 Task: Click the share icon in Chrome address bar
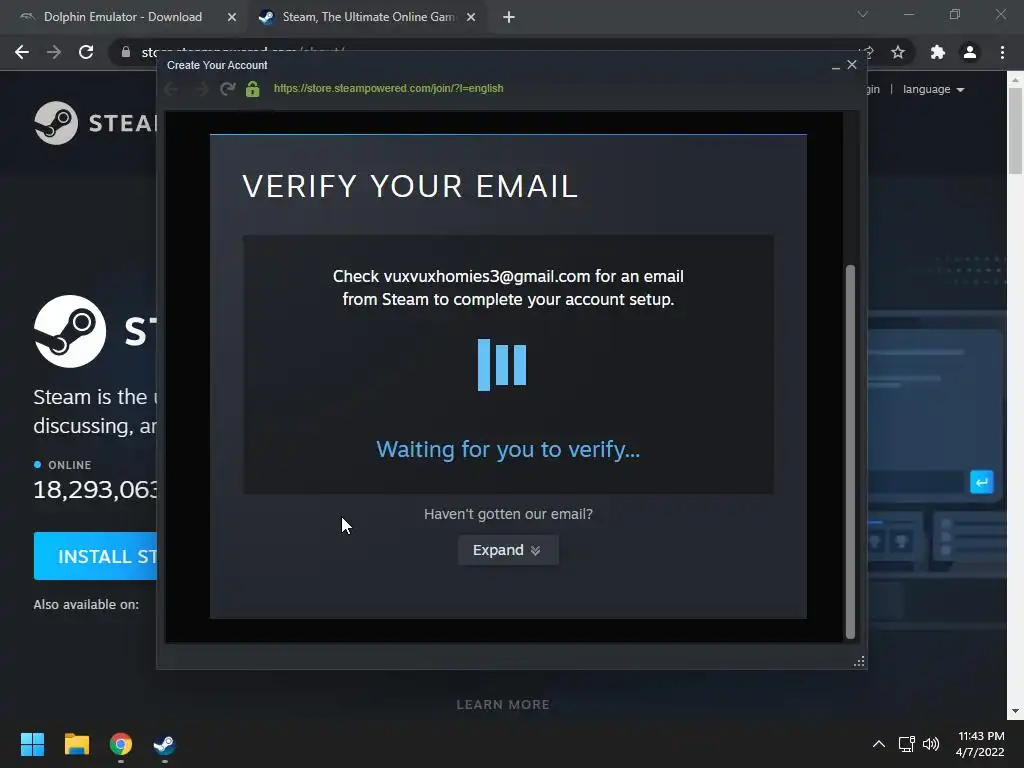867,52
